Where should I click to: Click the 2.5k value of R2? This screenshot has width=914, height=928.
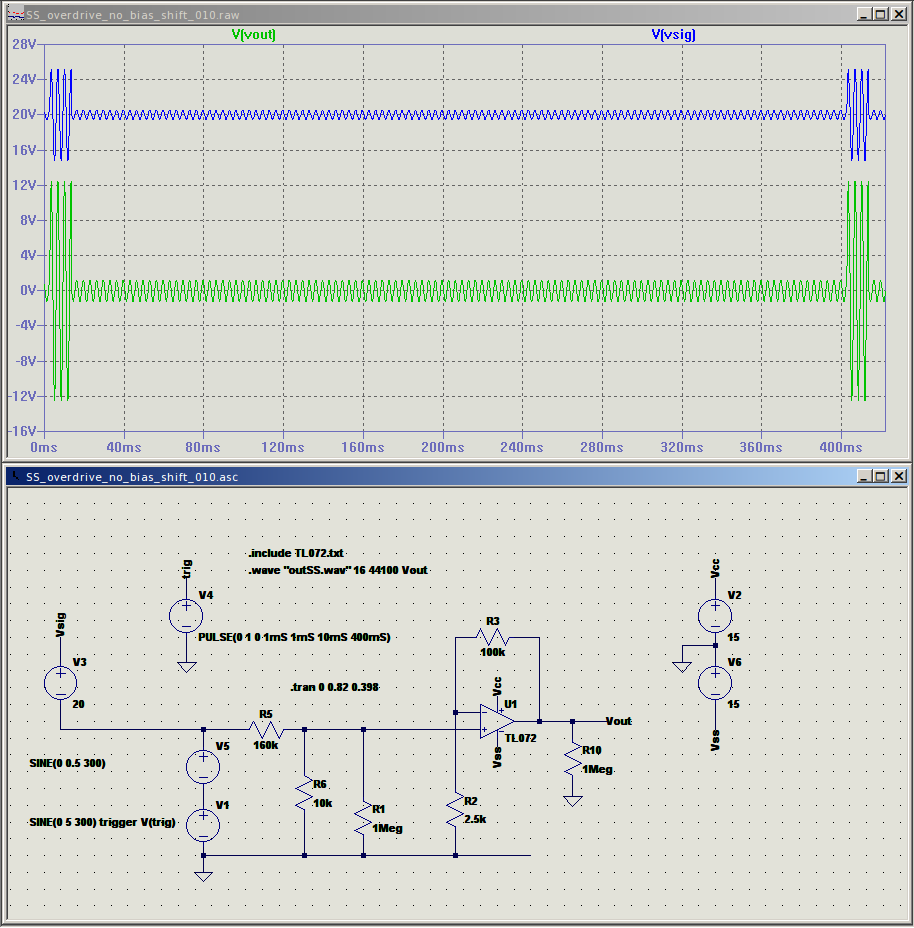(x=475, y=819)
